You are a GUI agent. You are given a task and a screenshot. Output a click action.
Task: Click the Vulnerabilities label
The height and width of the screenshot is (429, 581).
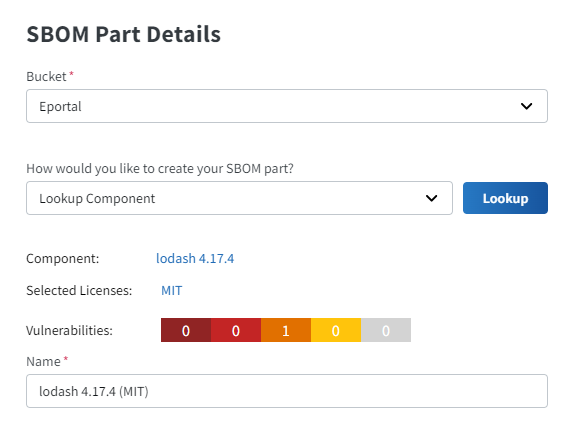pyautogui.click(x=69, y=330)
